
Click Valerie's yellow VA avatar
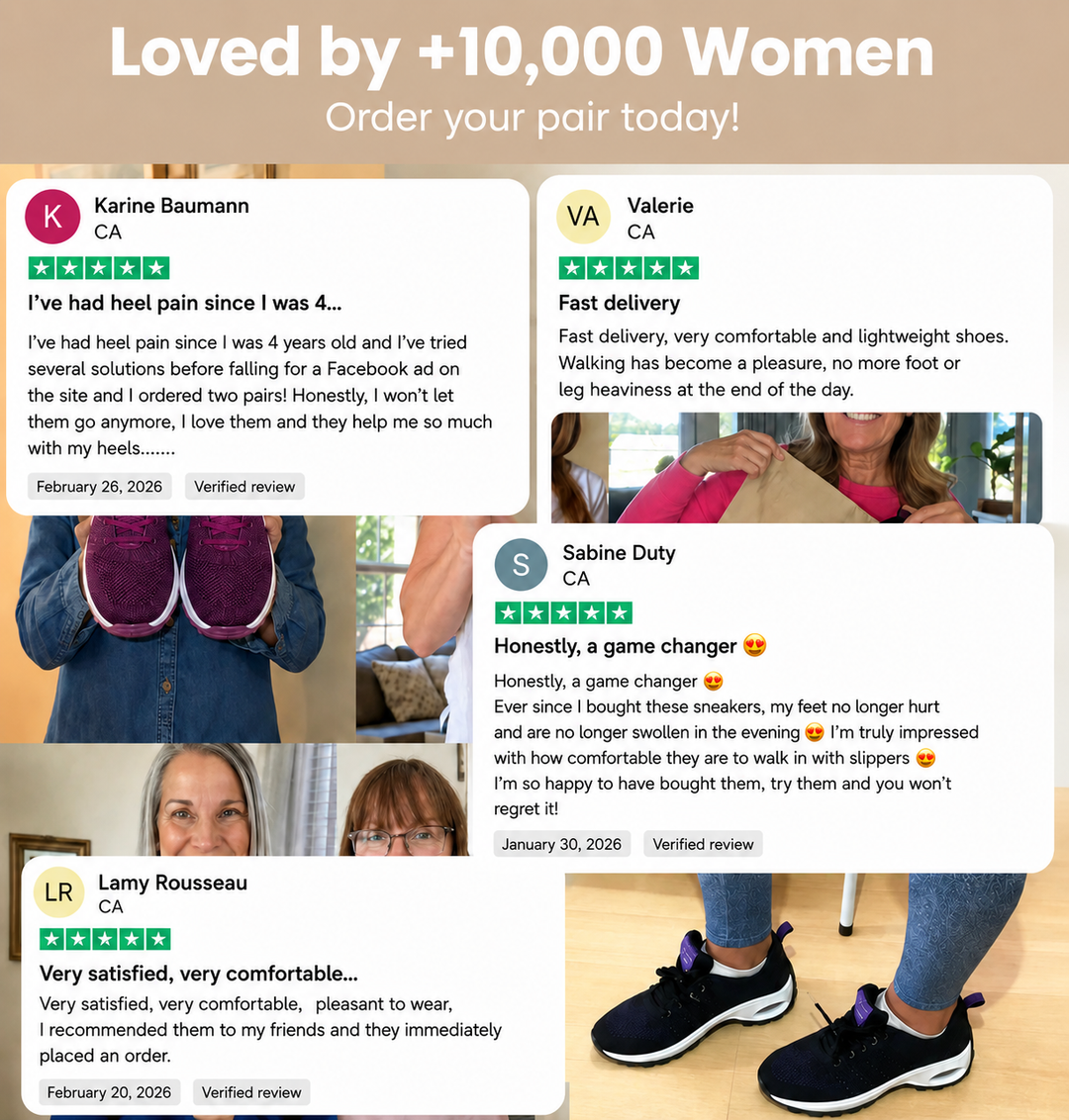pos(583,217)
